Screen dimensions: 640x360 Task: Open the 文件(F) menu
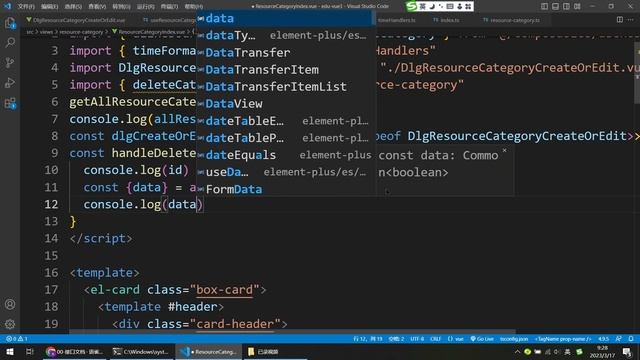tap(26, 7)
